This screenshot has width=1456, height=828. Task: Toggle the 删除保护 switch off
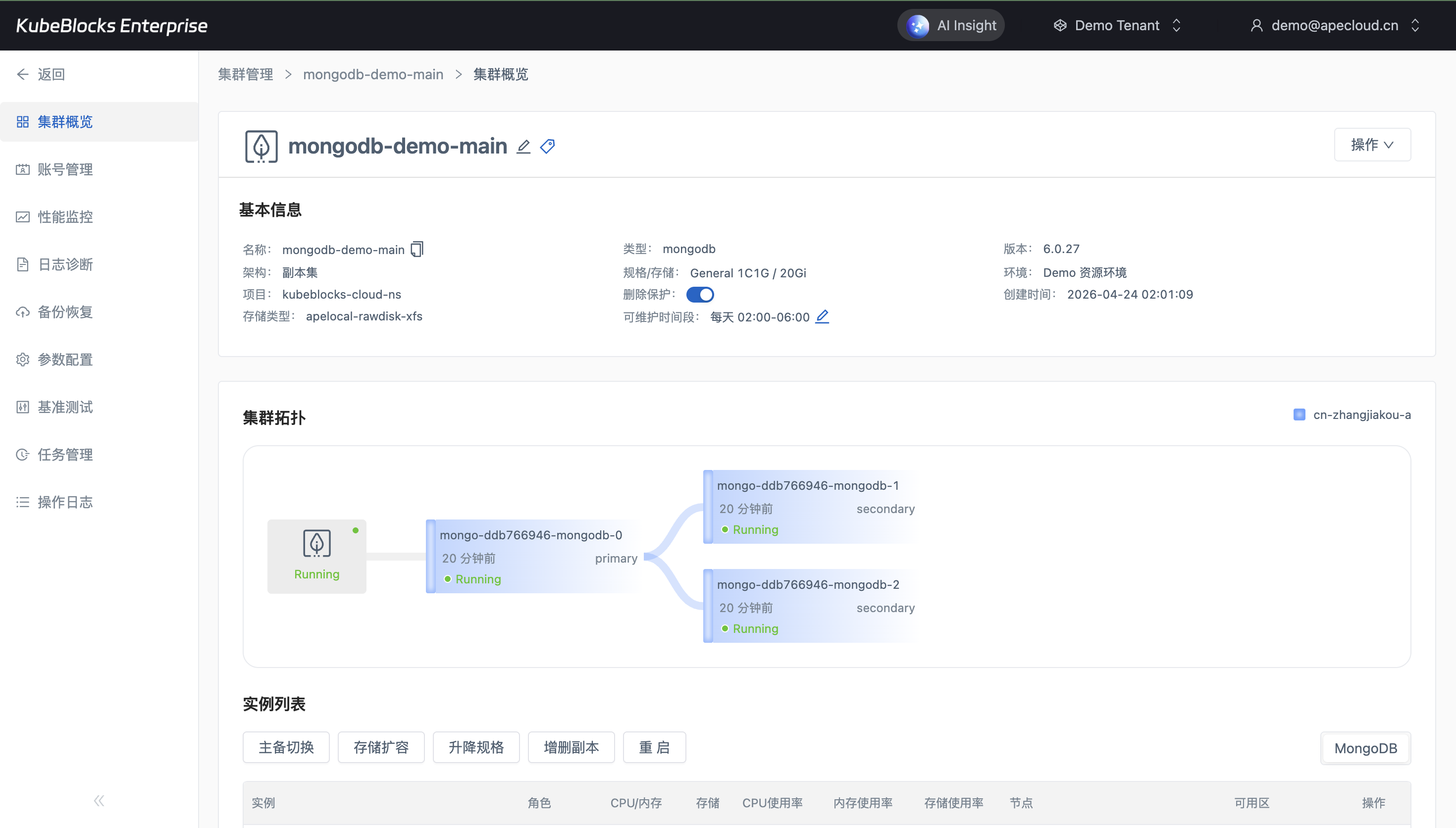[x=700, y=295]
